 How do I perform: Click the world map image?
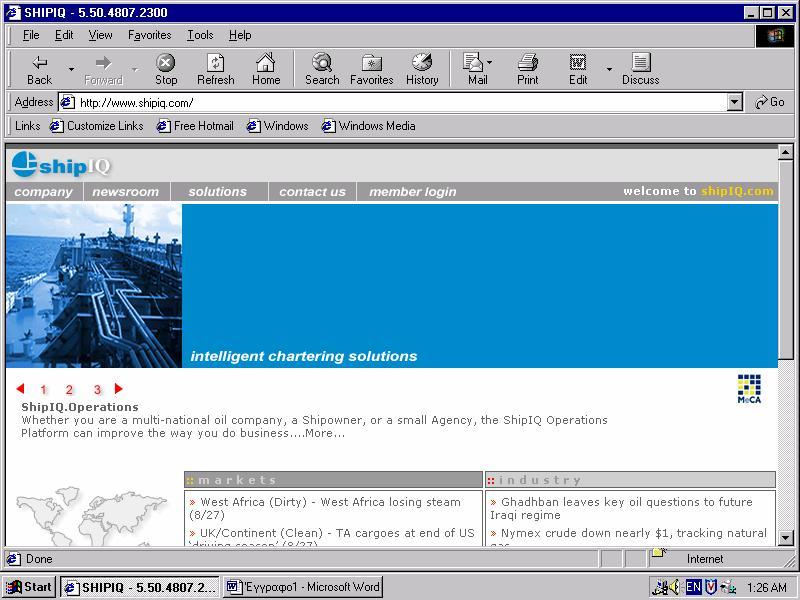[92, 515]
